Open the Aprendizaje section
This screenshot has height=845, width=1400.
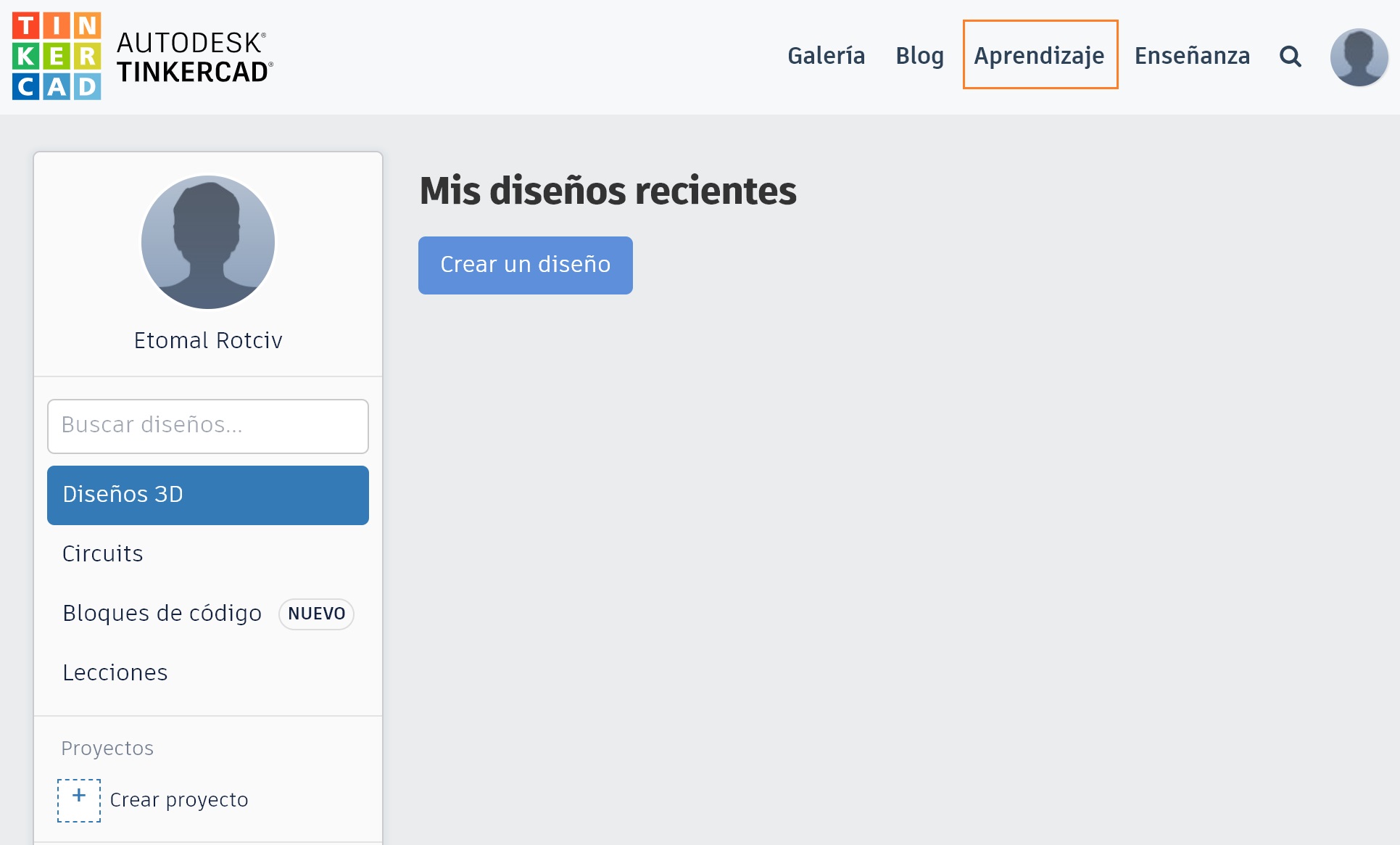1040,55
